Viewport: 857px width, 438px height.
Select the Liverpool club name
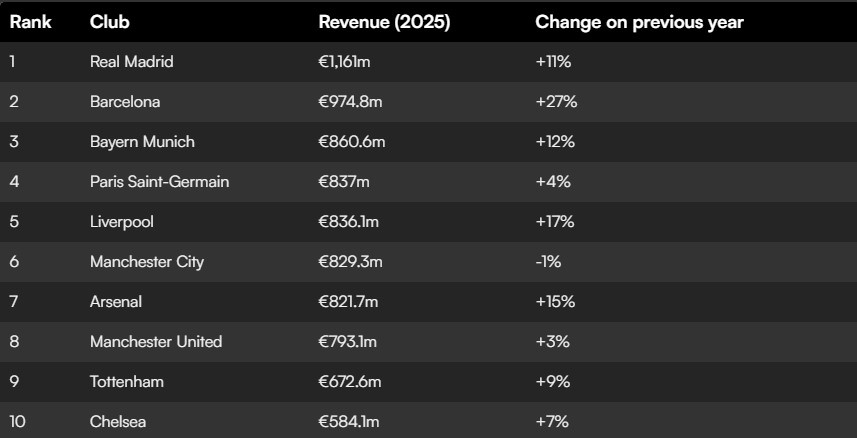[122, 222]
